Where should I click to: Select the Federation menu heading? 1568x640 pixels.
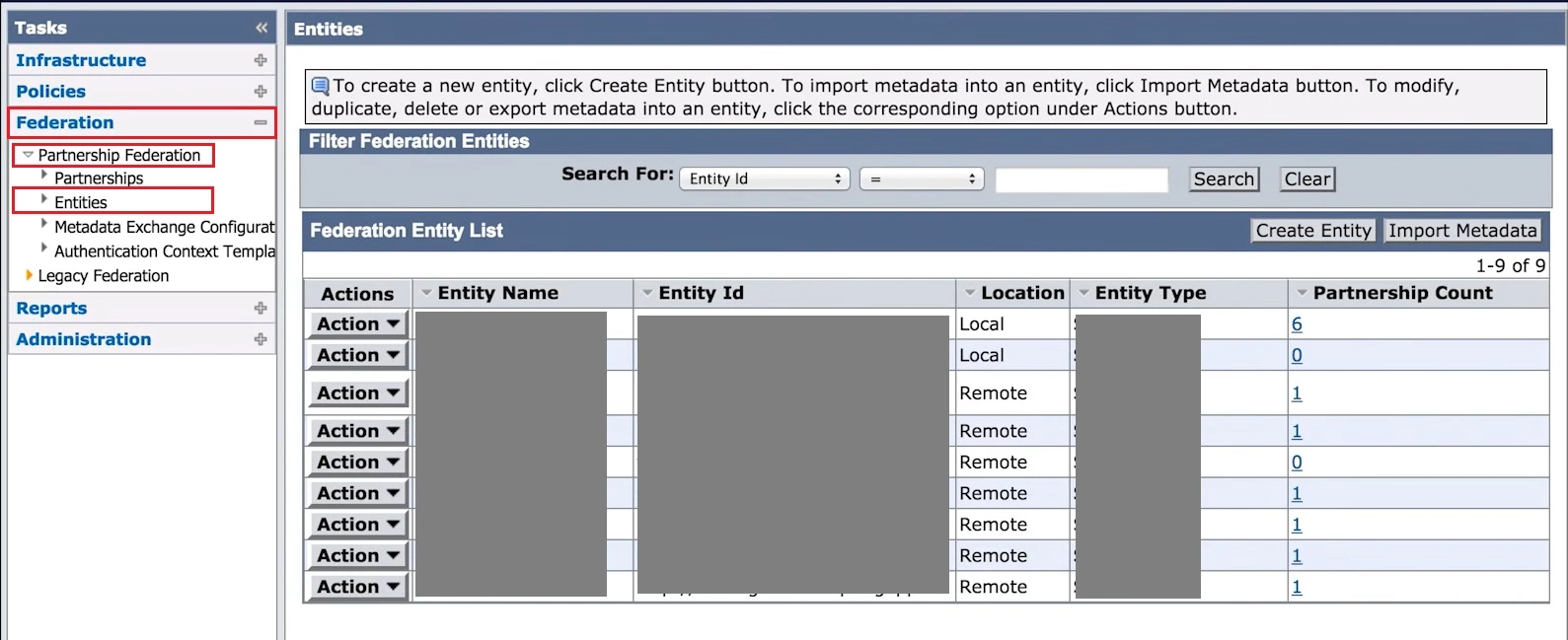tap(65, 122)
